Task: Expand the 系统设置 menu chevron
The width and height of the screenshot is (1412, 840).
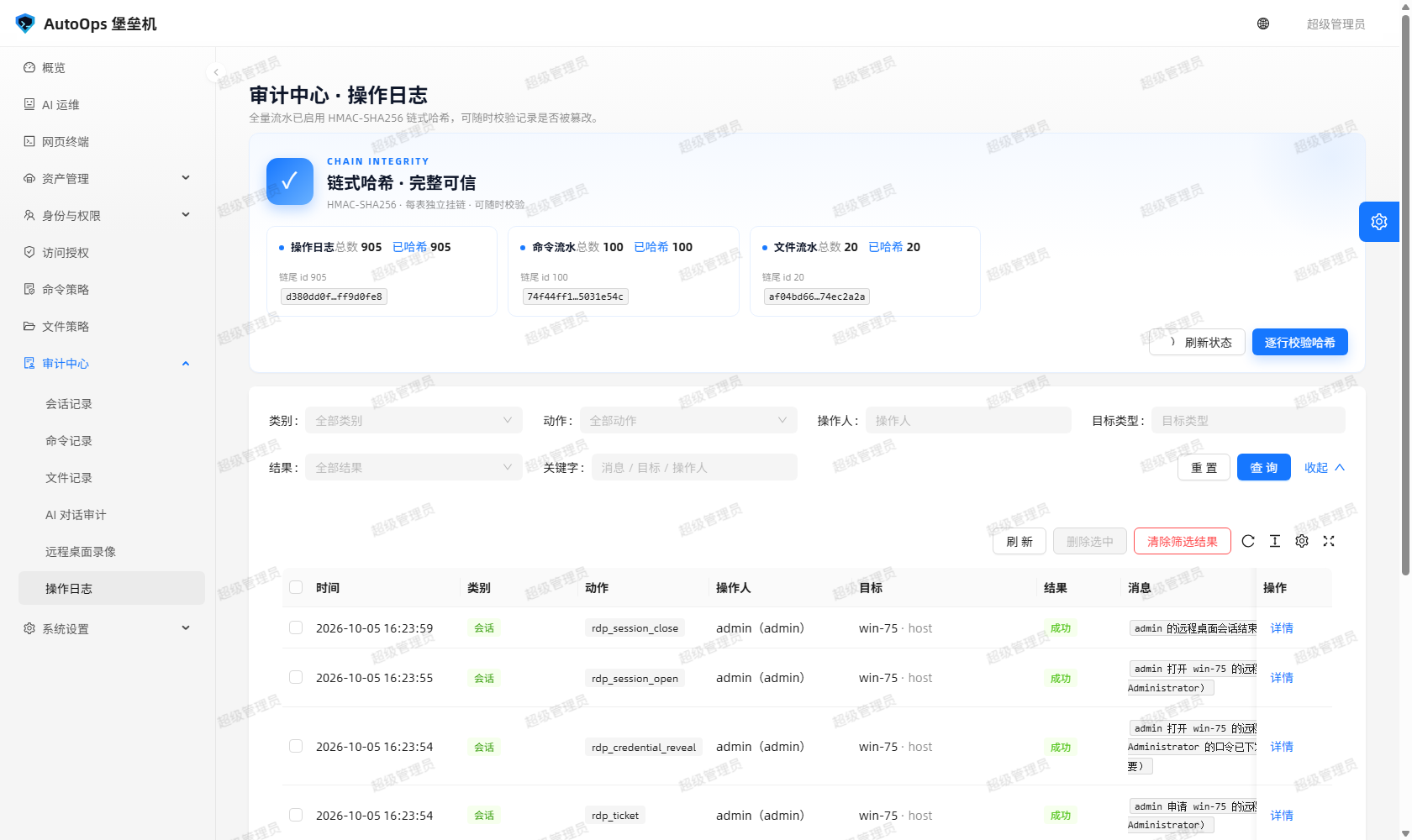Action: (x=186, y=628)
